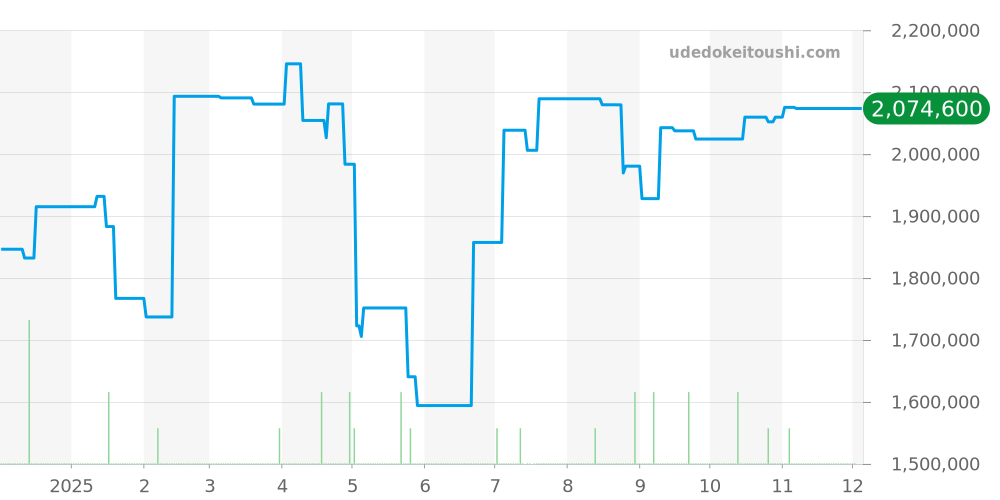Click month 9 on the time axis

click(x=639, y=486)
